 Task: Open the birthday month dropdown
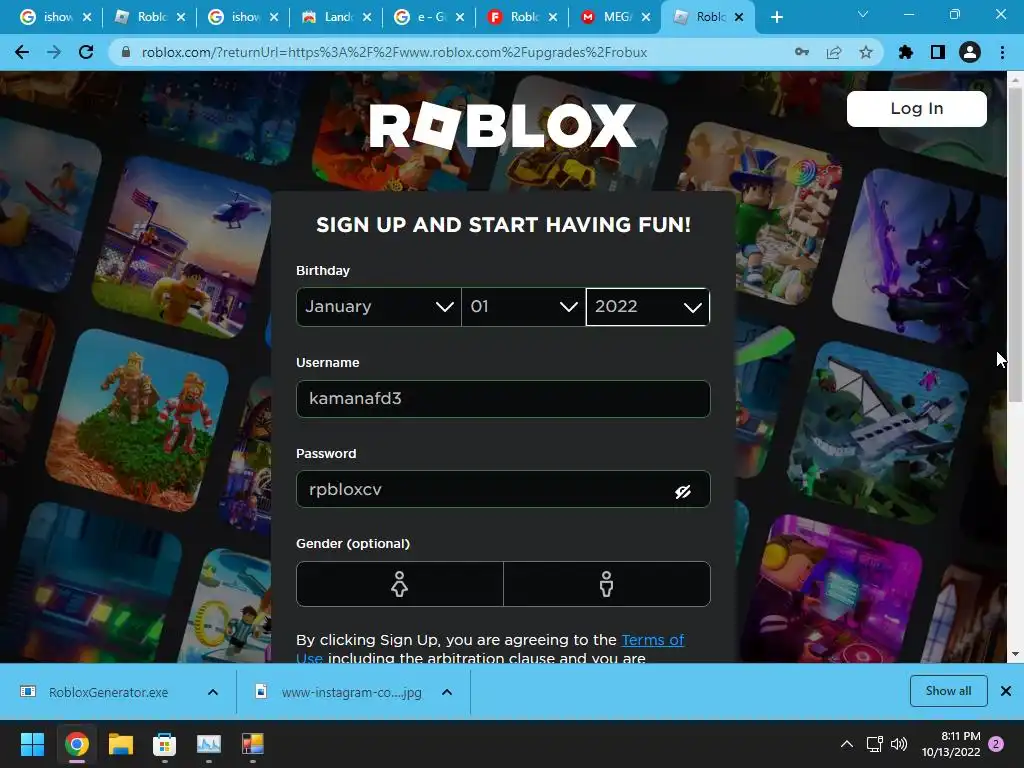click(379, 307)
